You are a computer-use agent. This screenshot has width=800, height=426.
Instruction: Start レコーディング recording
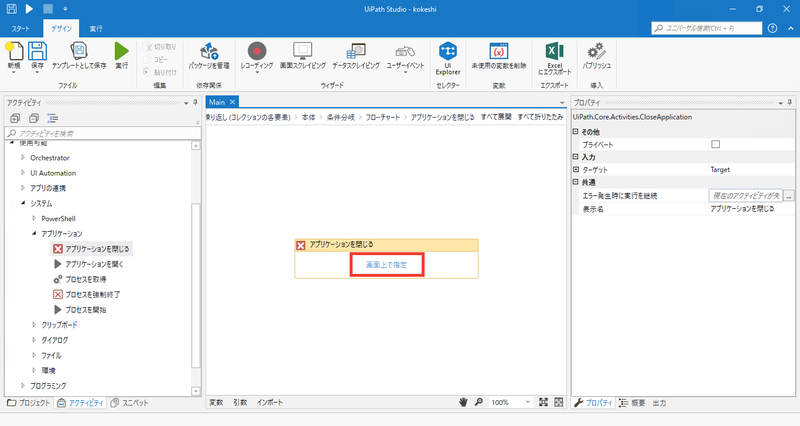coord(257,56)
